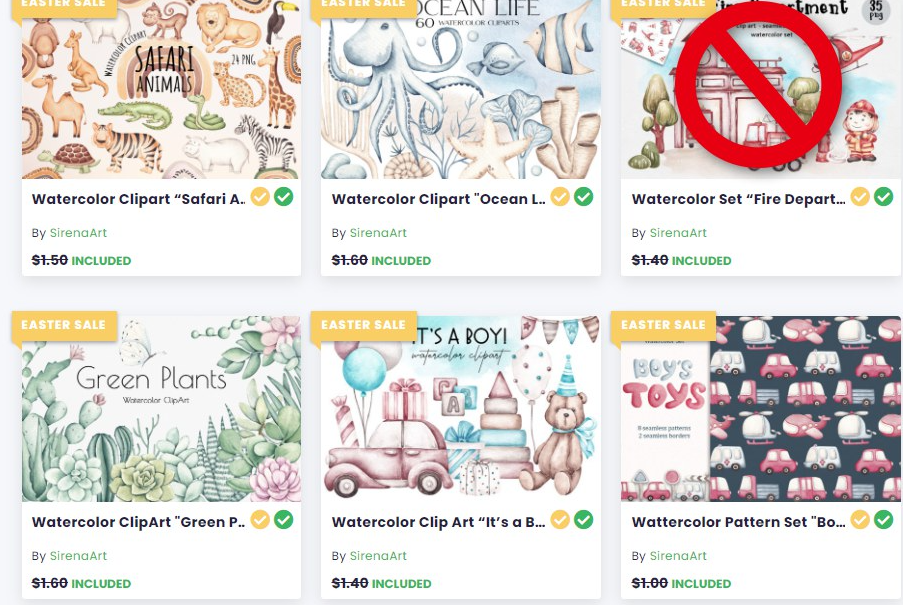
Task: Open Watercolor Clipart "Ocean L.." title link
Action: click(x=438, y=199)
